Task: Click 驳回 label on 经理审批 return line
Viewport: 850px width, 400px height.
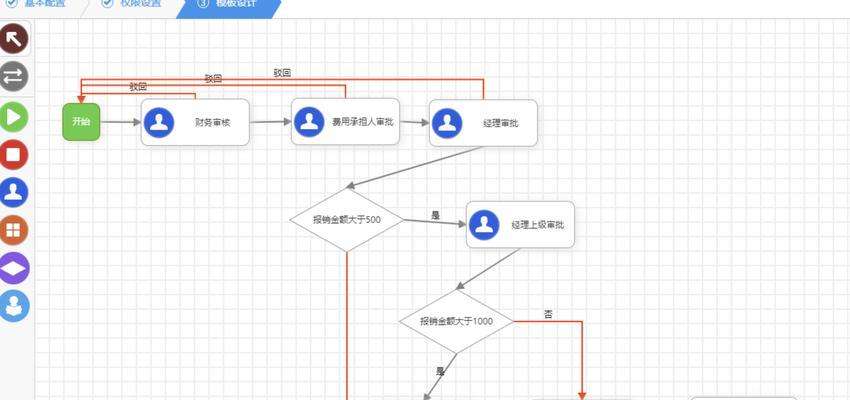Action: [282, 73]
